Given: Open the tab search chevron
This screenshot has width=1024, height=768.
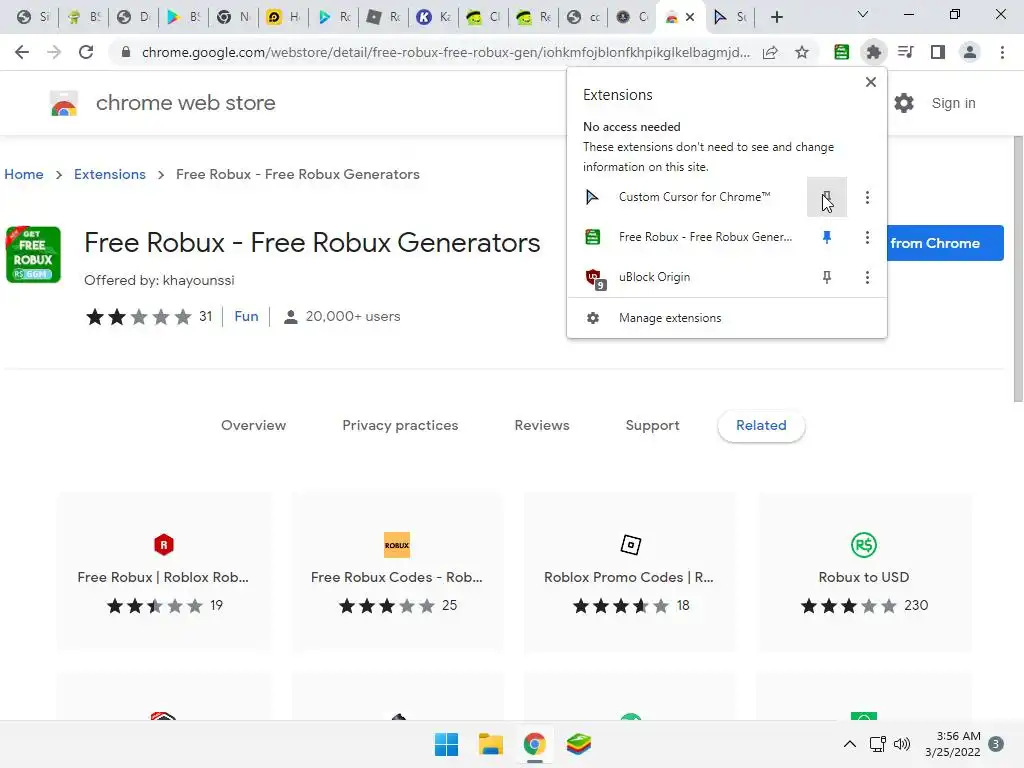Looking at the screenshot, I should point(863,14).
